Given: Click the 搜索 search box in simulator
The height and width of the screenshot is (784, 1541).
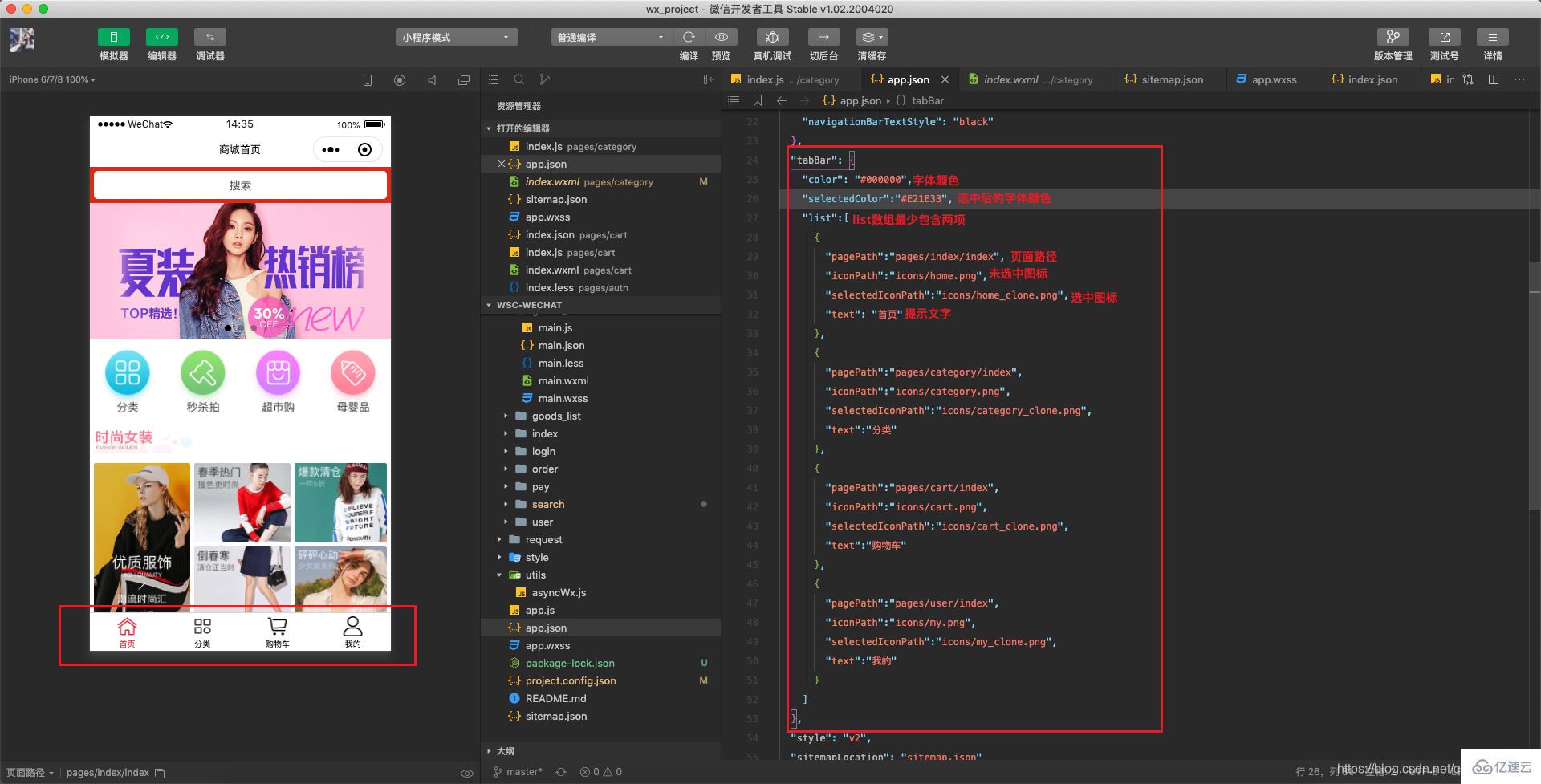Looking at the screenshot, I should click(240, 185).
